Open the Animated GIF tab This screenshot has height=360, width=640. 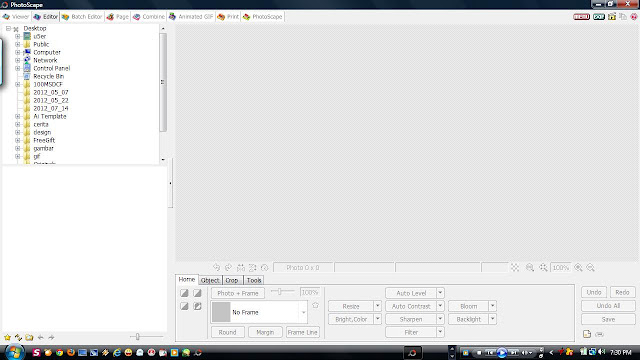[x=191, y=17]
